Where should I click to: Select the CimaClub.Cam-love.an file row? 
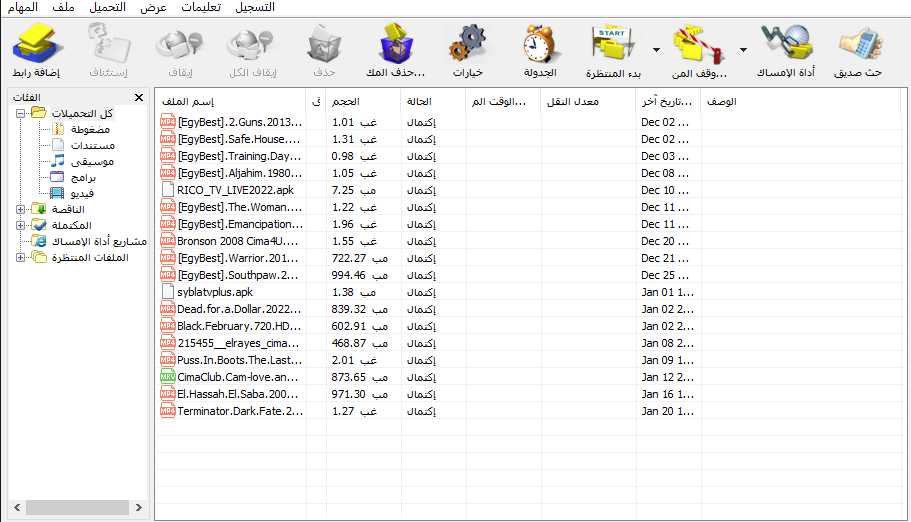click(528, 377)
